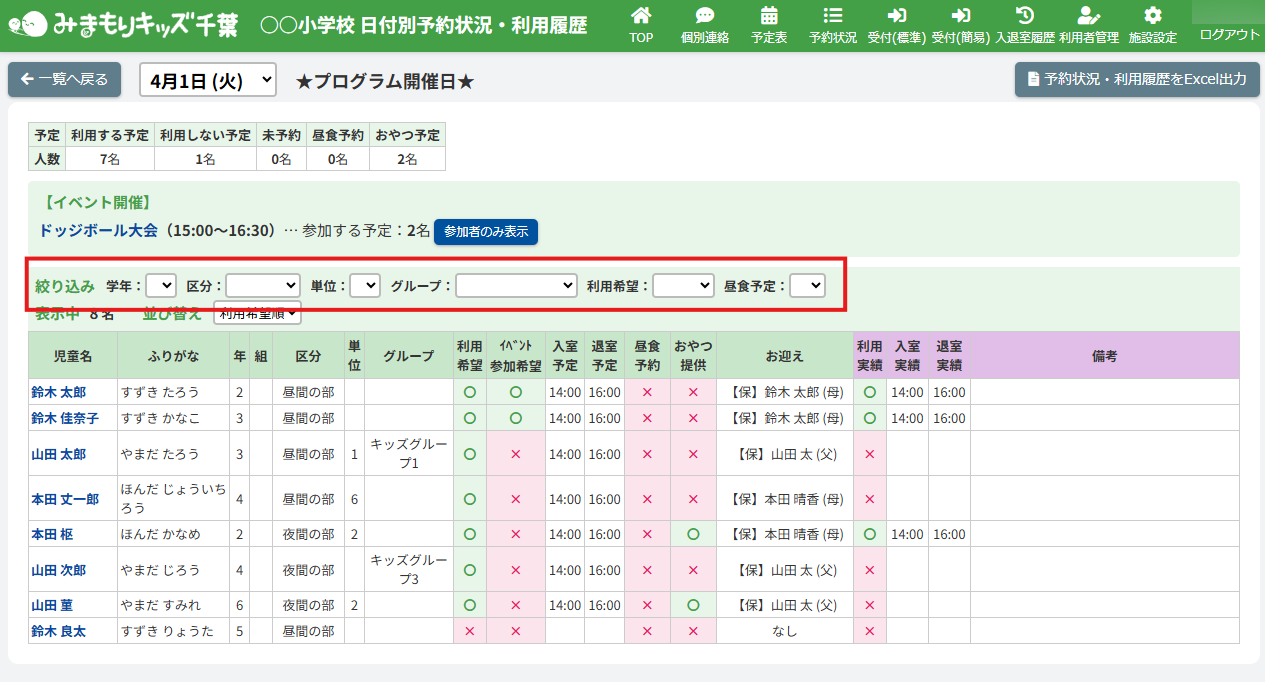Image resolution: width=1265 pixels, height=682 pixels.
Task: Expand the 利用希望 filter dropdown
Action: pos(683,286)
